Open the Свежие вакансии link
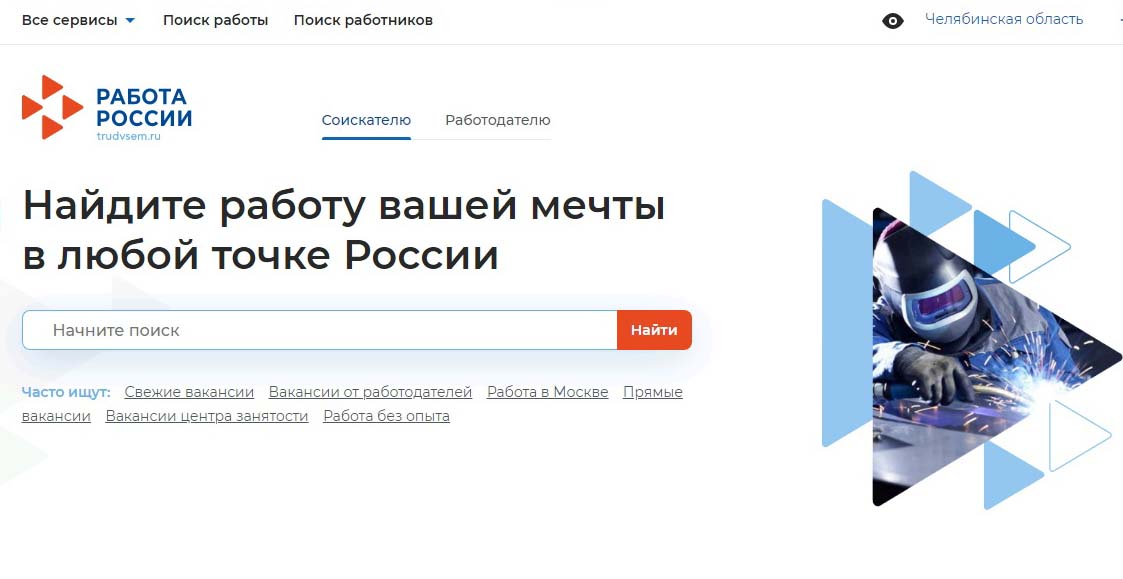The height and width of the screenshot is (579, 1123). 189,392
